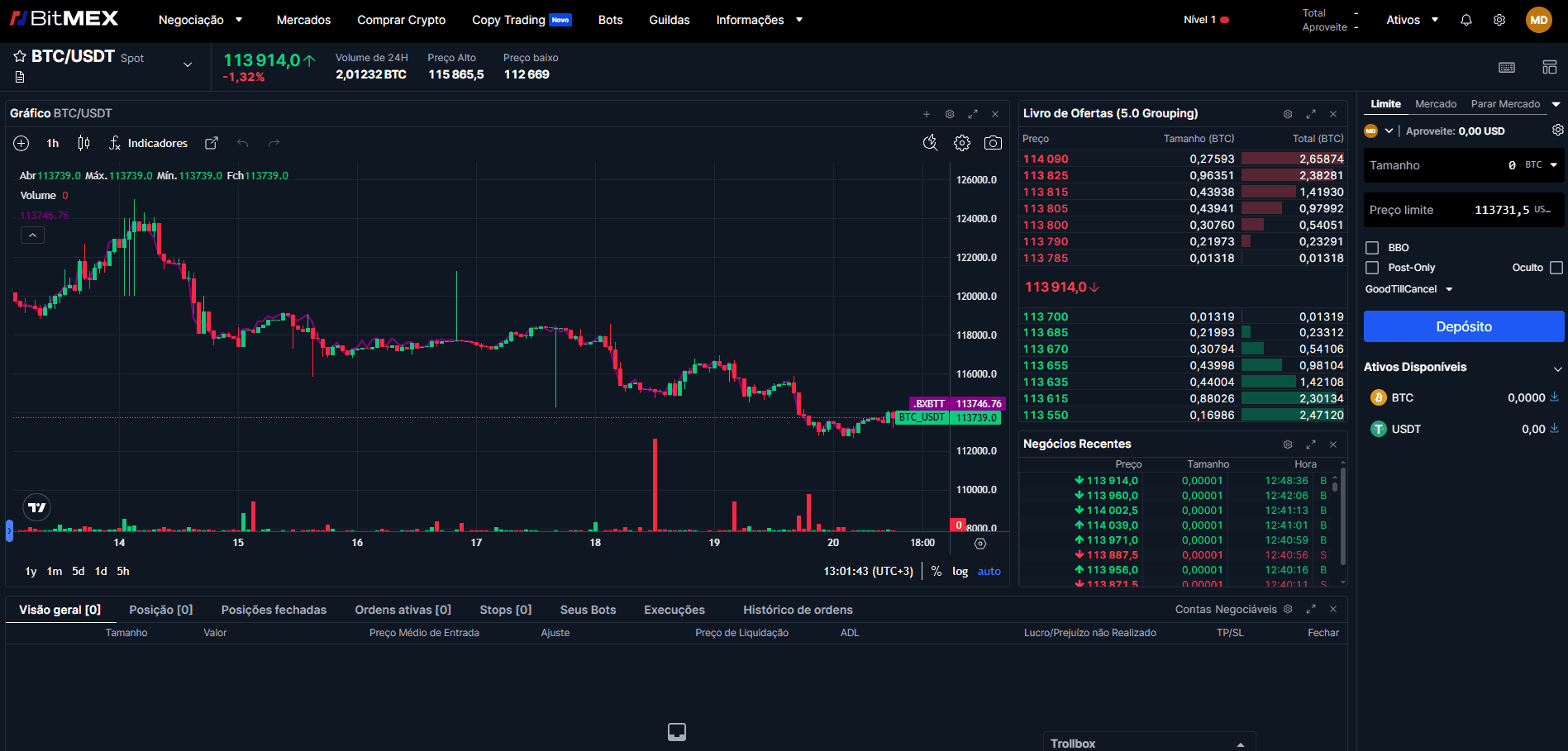
Task: Deposit USDT using download arrow icon
Action: click(1554, 428)
